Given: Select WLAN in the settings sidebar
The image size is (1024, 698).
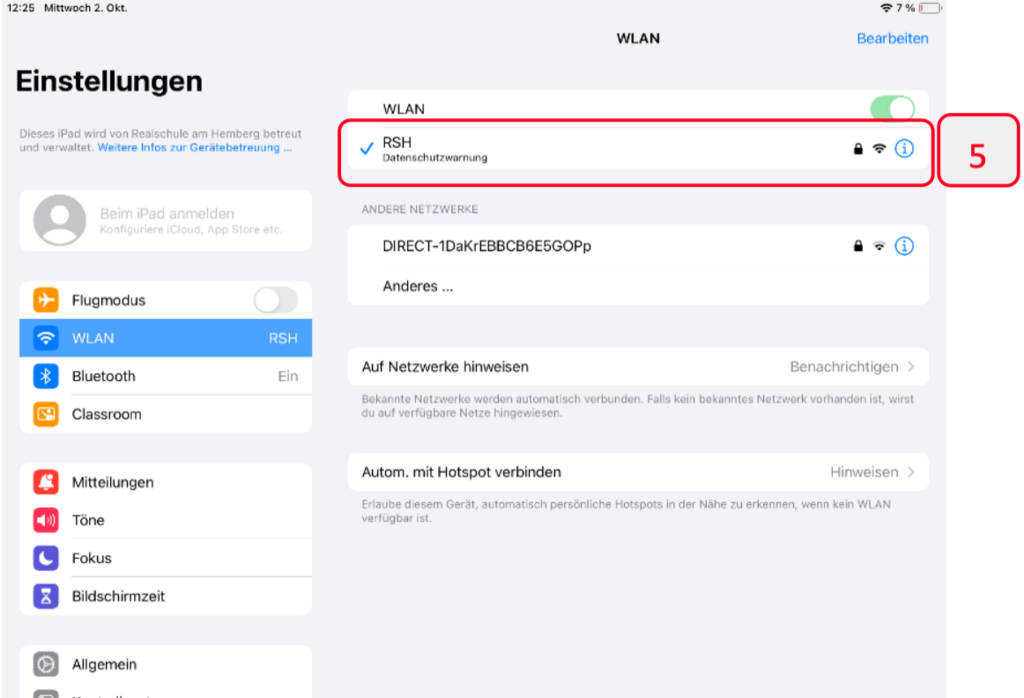Looking at the screenshot, I should [165, 338].
